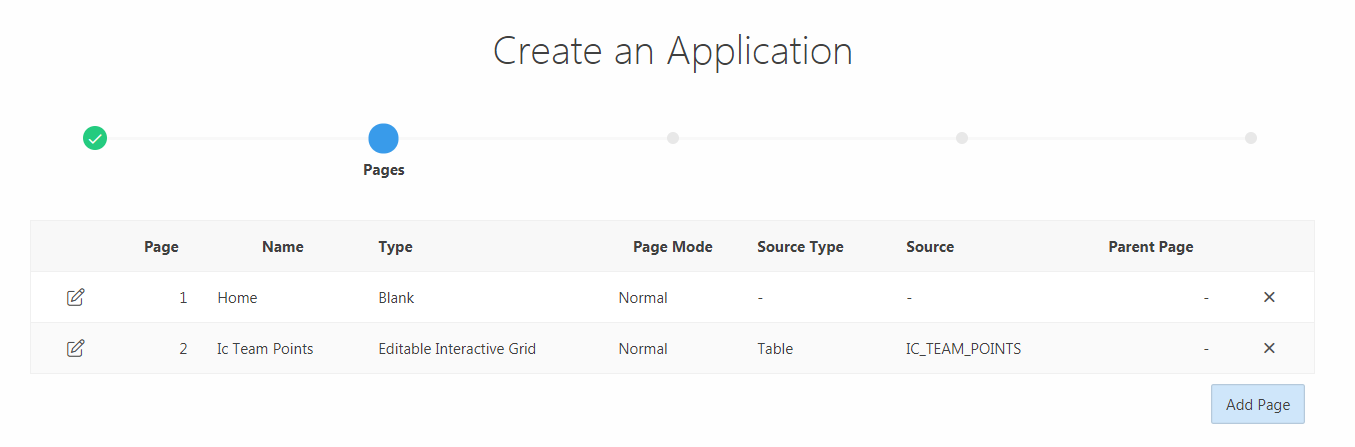
Task: Jump to the fourth wizard step dot
Action: coord(962,138)
